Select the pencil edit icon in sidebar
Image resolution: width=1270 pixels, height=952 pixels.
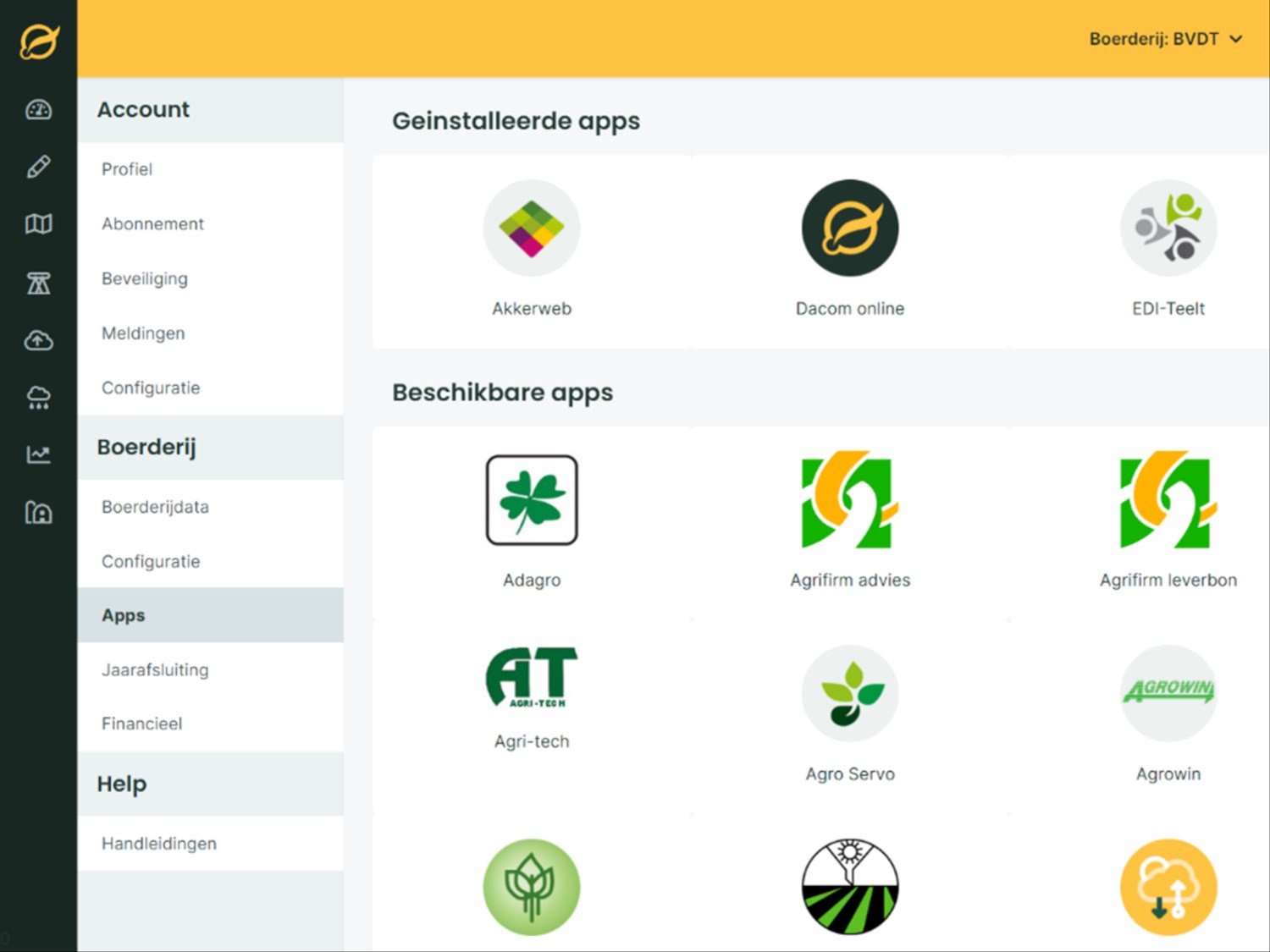point(39,167)
